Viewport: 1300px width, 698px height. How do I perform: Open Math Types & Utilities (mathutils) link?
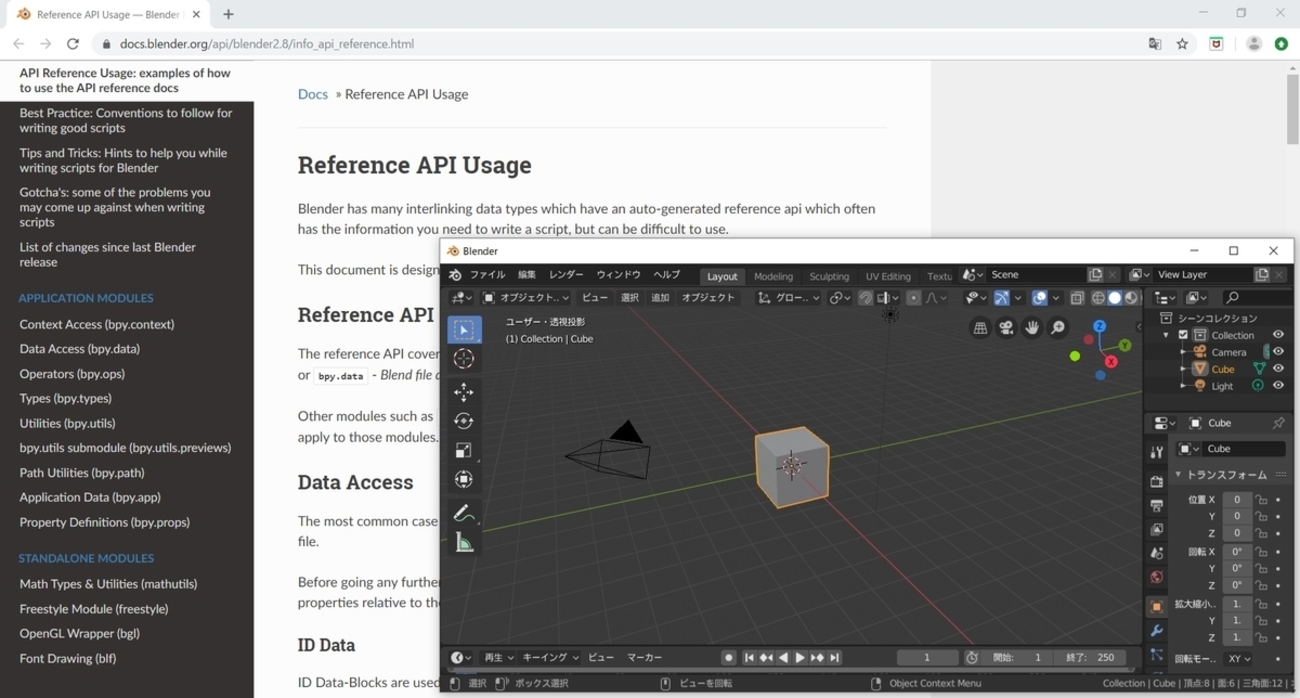tap(108, 584)
